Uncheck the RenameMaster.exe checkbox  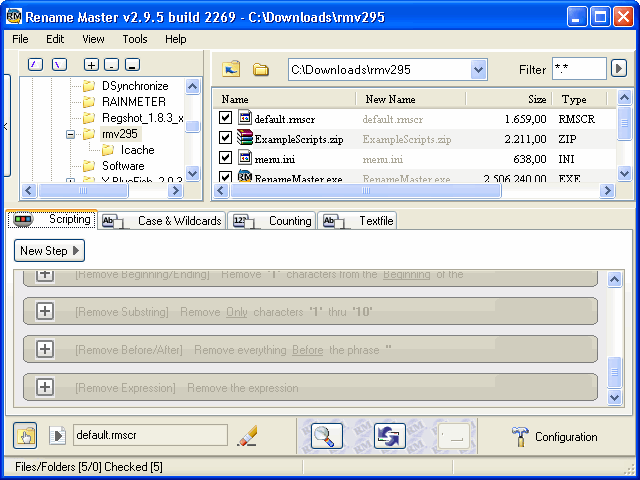tap(225, 176)
